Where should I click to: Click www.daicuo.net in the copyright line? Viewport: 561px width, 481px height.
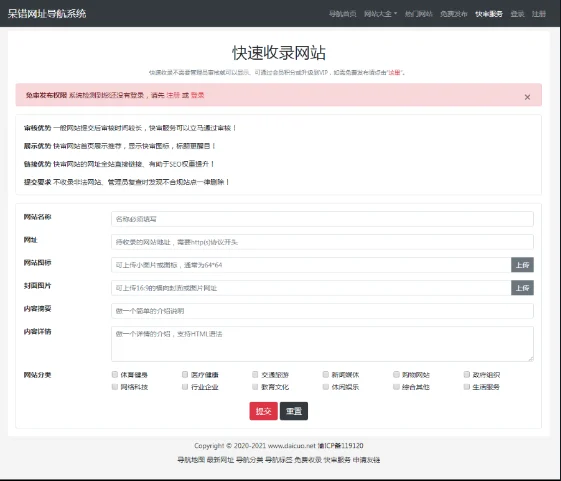292,446
